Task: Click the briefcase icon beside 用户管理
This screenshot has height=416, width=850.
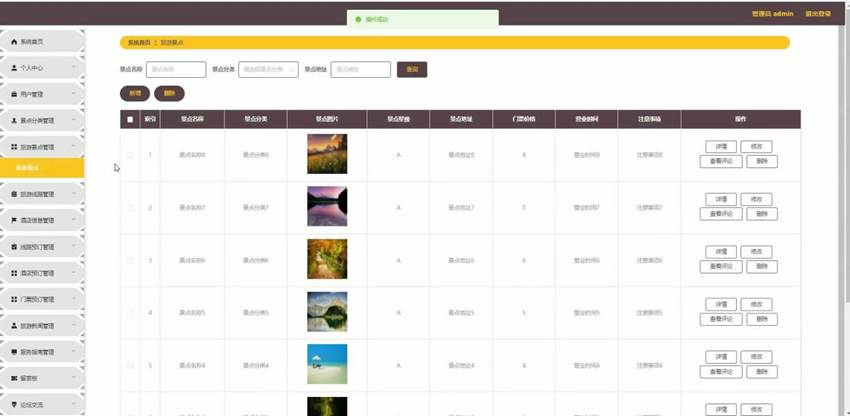Action: point(14,94)
